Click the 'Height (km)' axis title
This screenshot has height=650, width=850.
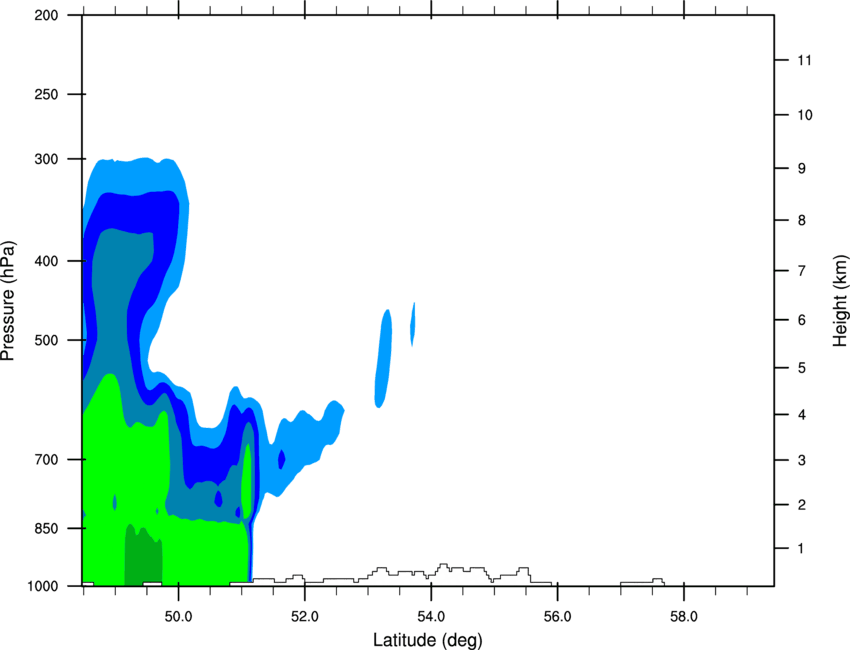click(x=840, y=300)
